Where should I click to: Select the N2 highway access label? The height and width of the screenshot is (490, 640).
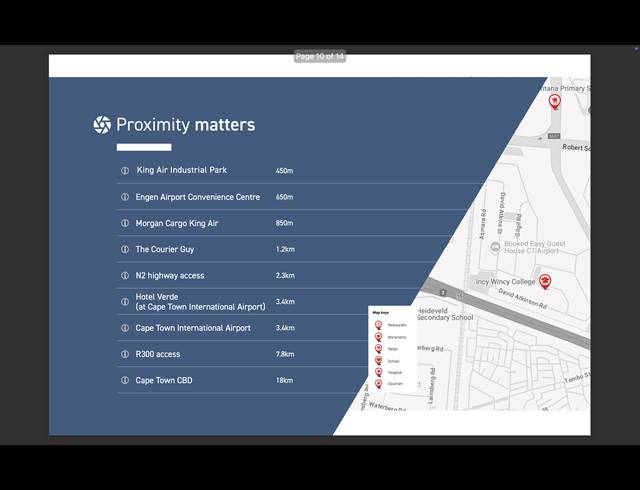(170, 276)
